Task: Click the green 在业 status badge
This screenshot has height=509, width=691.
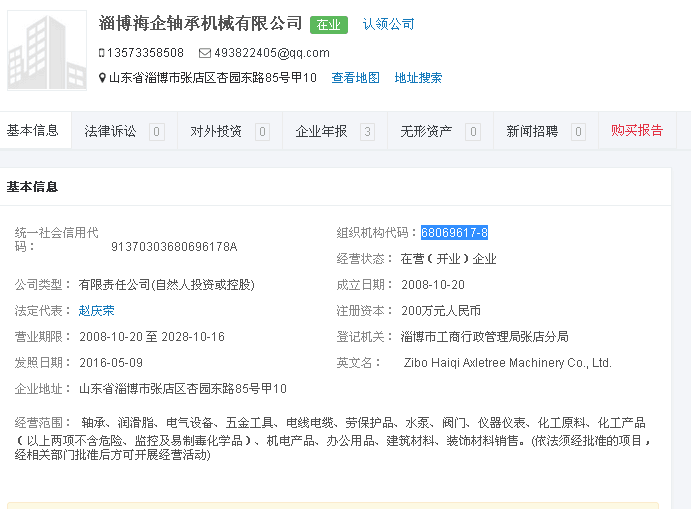Action: click(x=329, y=25)
